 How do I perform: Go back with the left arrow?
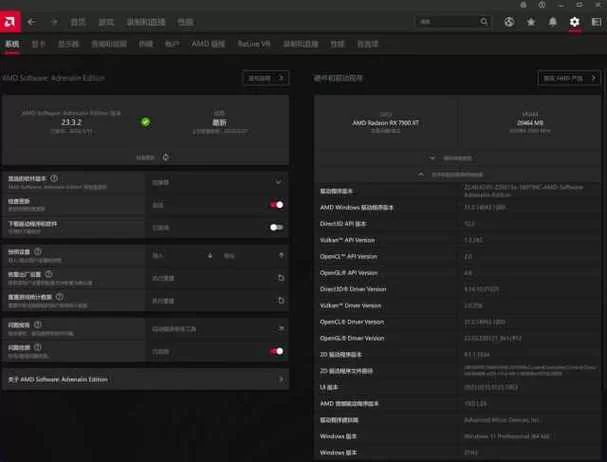33,22
